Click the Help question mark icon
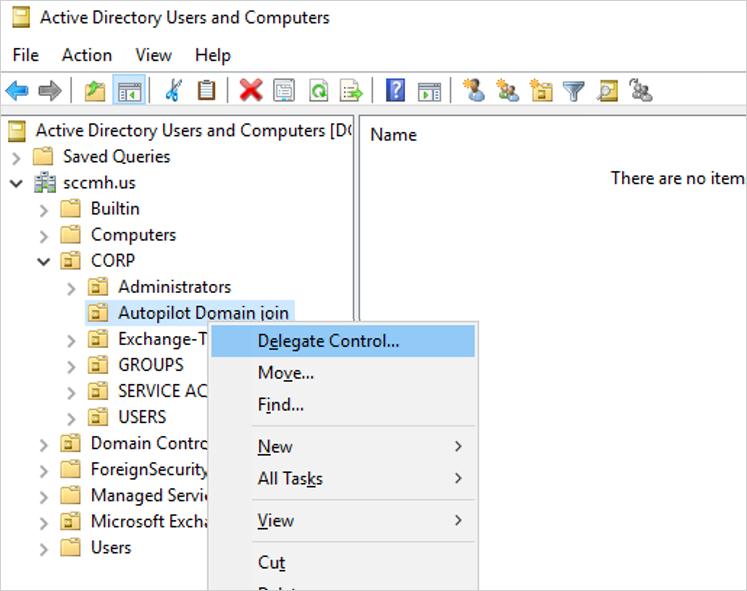 [395, 90]
